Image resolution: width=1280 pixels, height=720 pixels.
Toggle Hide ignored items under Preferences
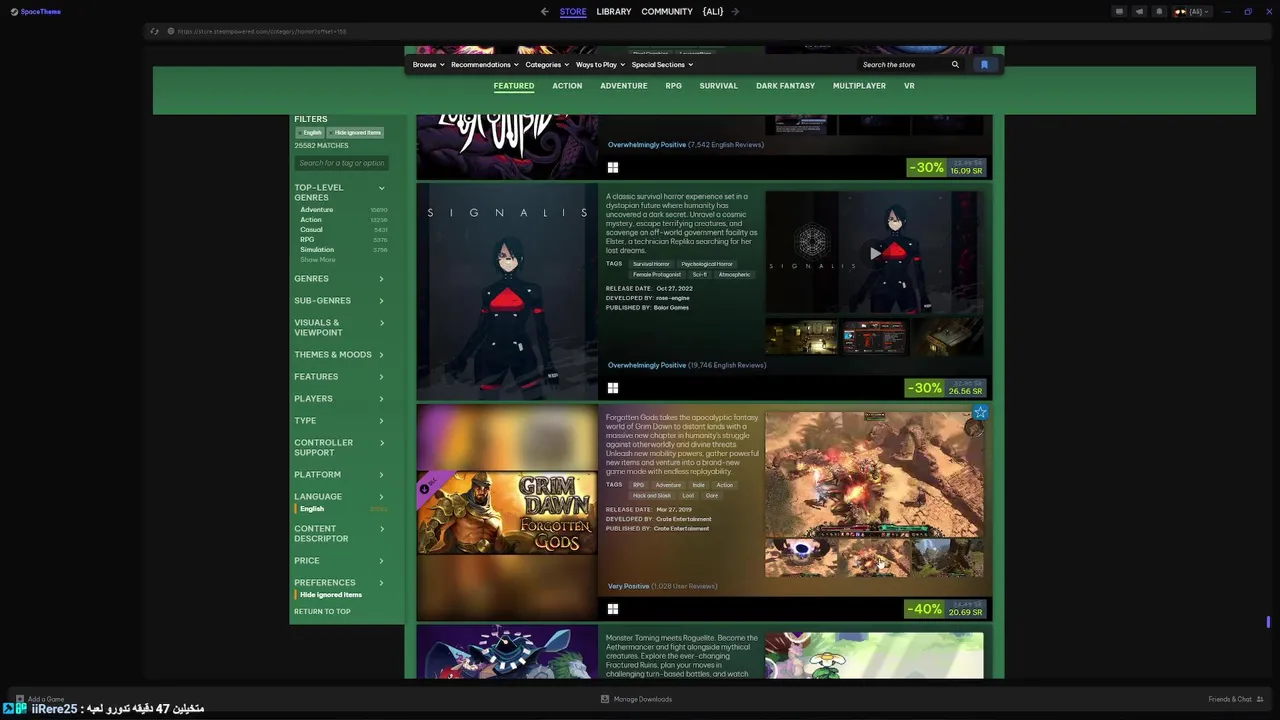[x=331, y=595]
